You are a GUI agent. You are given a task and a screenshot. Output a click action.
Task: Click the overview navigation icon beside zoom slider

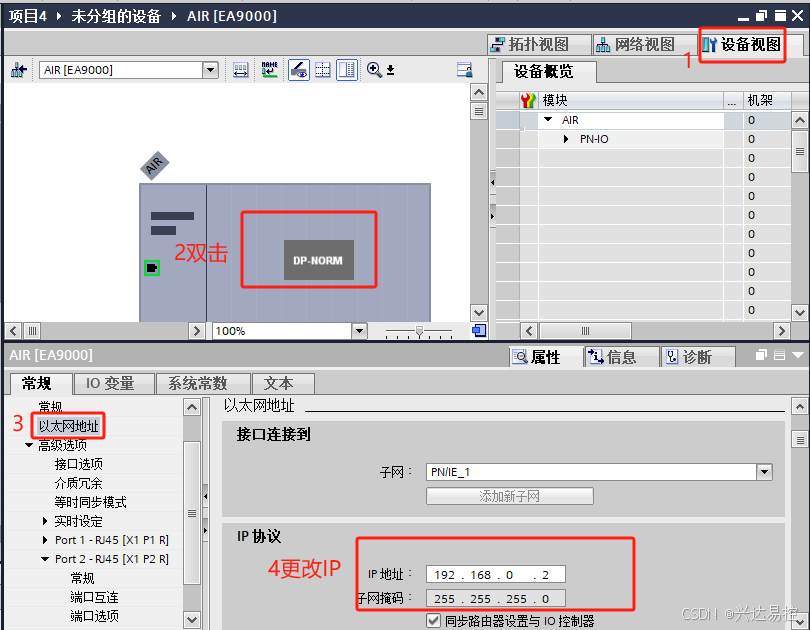click(x=479, y=331)
